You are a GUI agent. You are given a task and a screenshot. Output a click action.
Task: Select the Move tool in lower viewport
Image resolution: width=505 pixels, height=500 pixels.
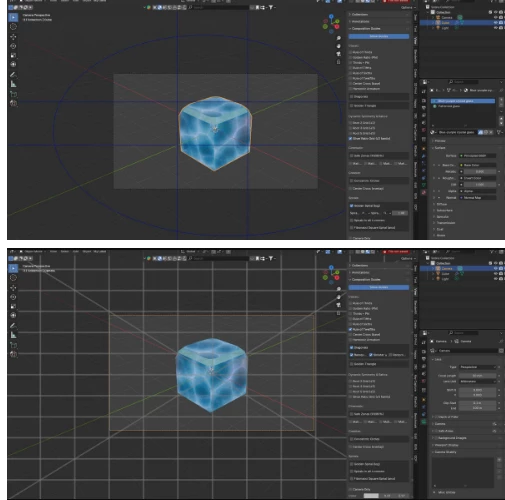coord(13,288)
